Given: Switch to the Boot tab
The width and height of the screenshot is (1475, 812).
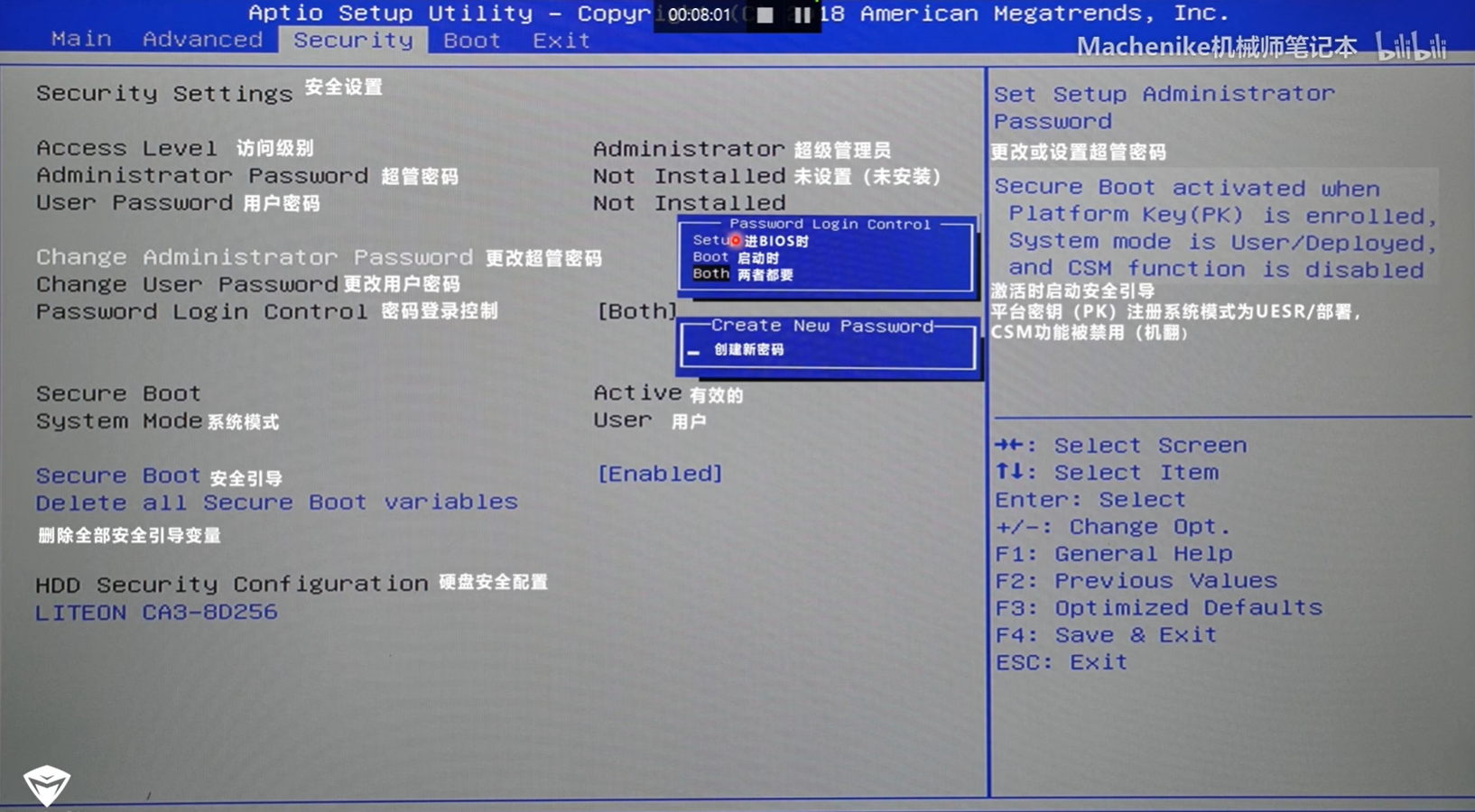Looking at the screenshot, I should (x=470, y=40).
